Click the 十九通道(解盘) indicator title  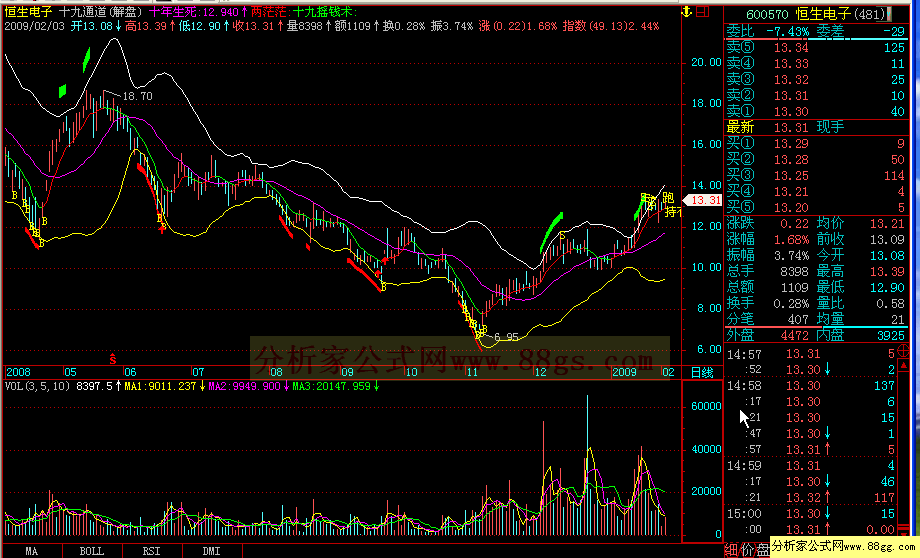(100, 12)
